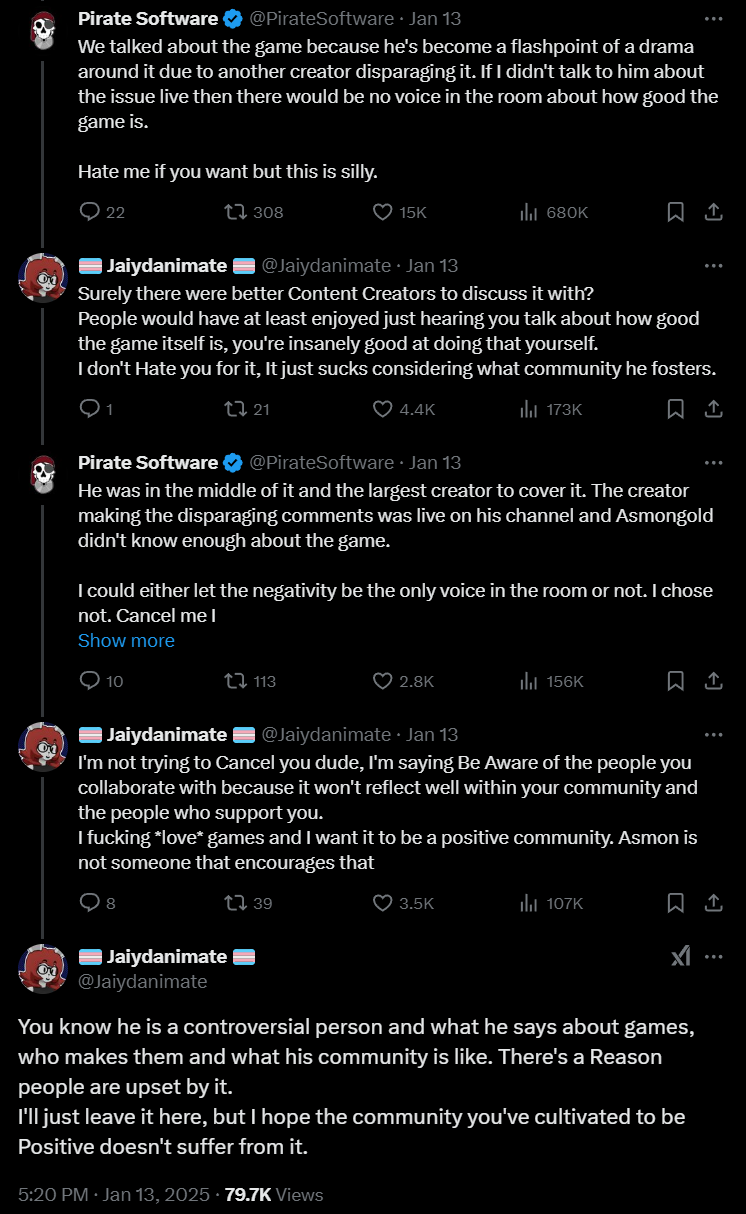Repost the tweet with 308 reposts
Image resolution: width=746 pixels, height=1214 pixels.
[236, 212]
